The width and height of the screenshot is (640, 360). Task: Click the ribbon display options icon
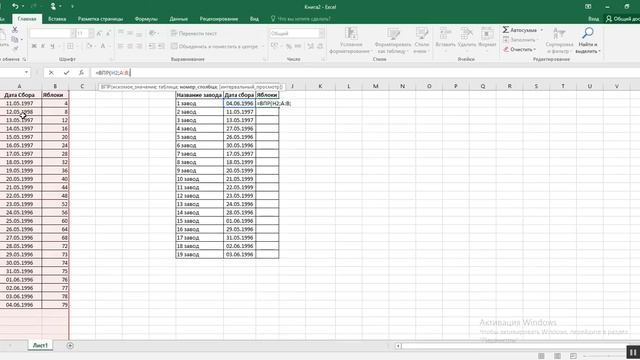588,7
